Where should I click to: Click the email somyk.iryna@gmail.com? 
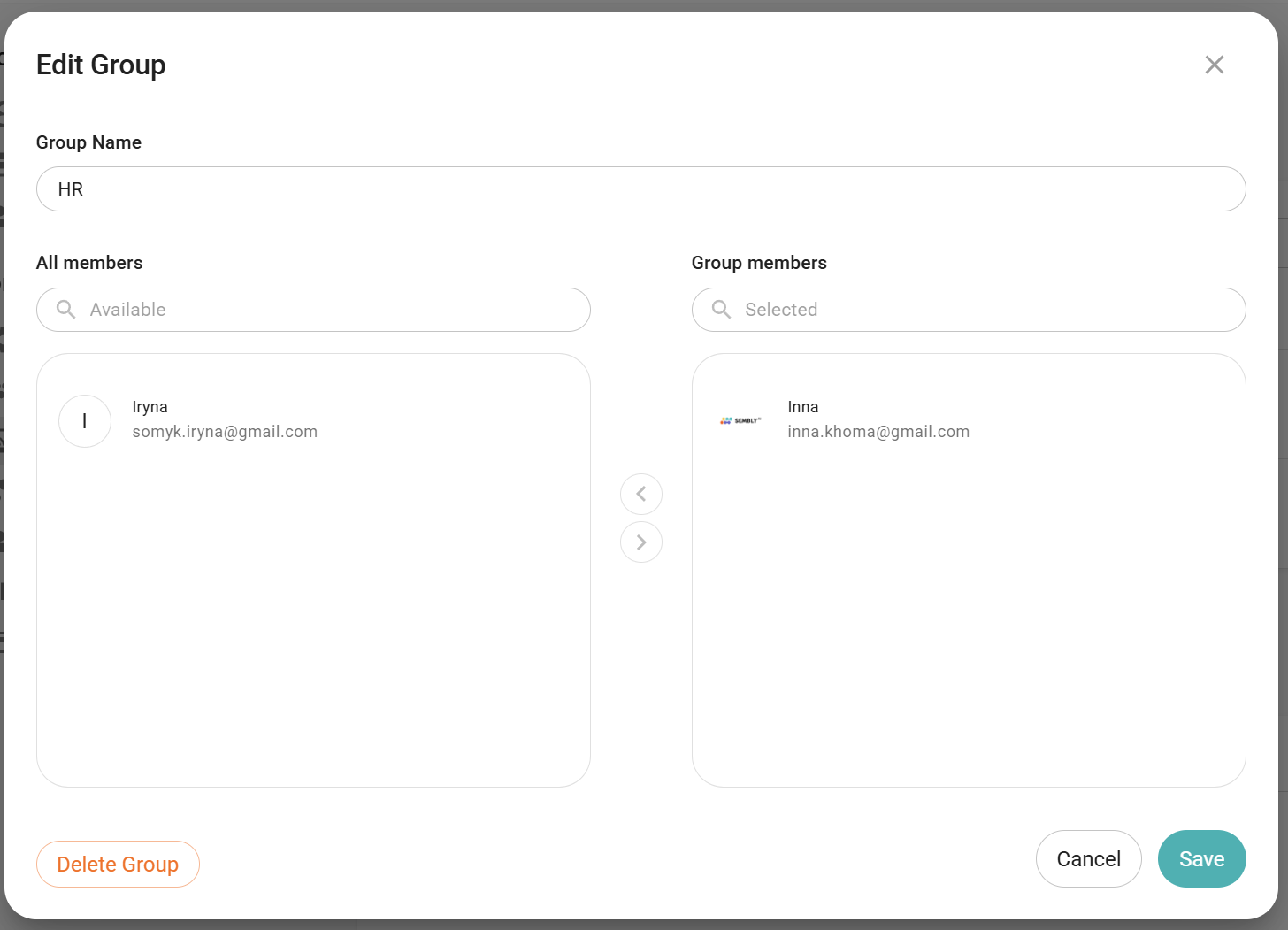pos(225,432)
